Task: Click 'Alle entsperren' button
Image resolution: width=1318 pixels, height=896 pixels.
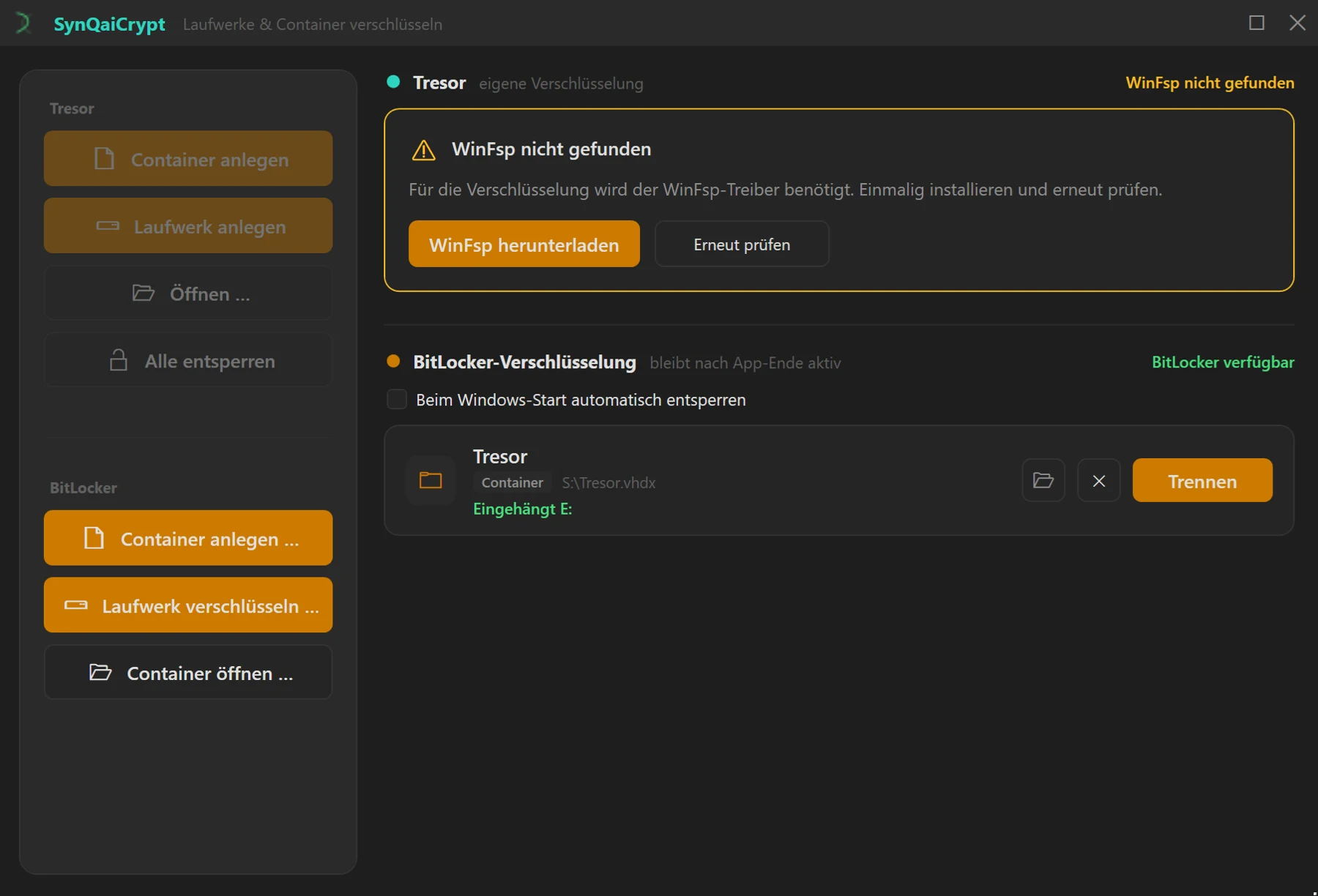Action: tap(188, 361)
